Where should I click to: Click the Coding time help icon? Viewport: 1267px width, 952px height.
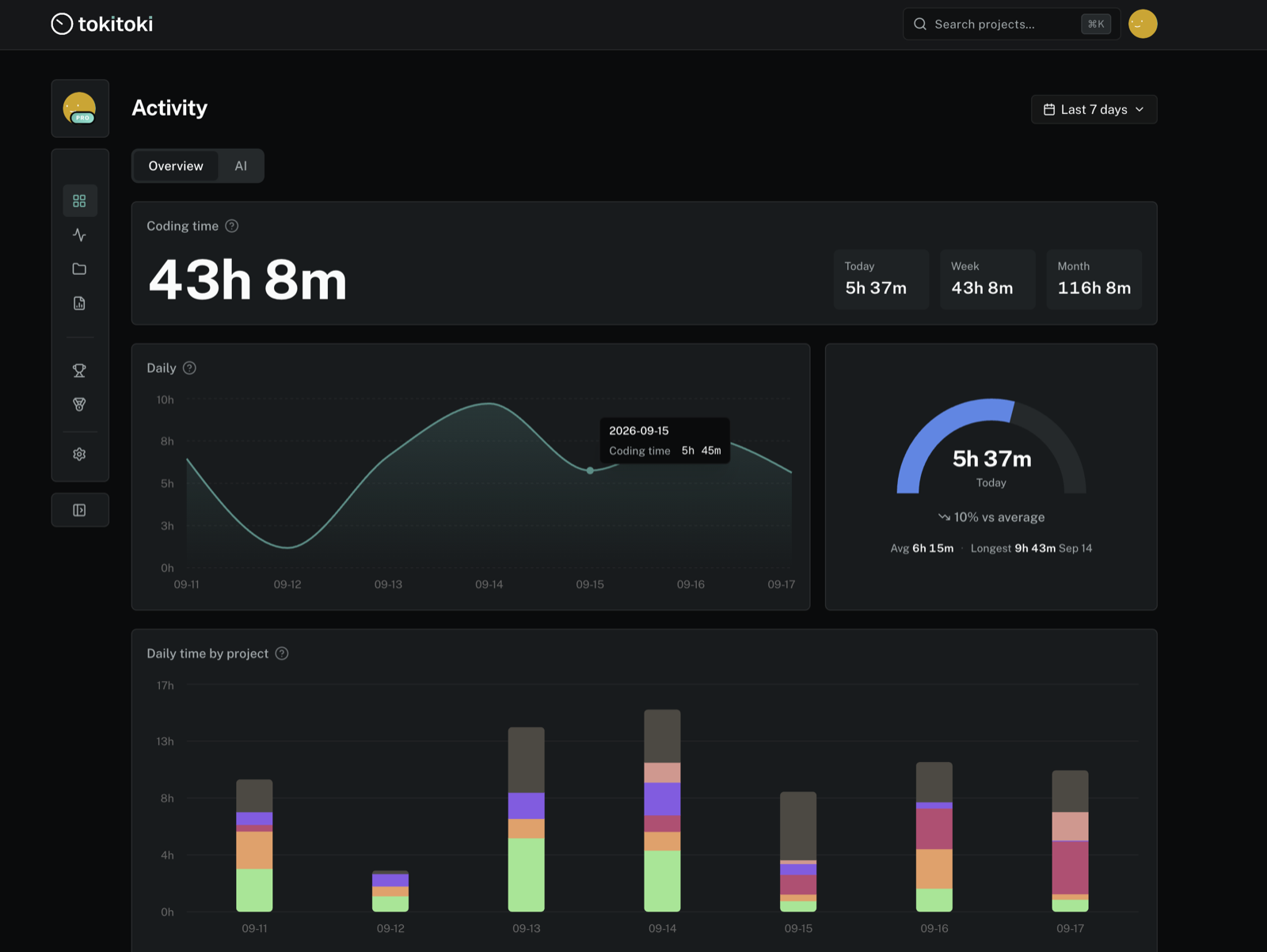232,226
